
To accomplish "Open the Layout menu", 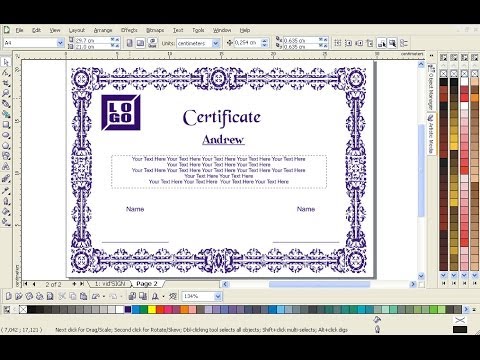I will pyautogui.click(x=77, y=30).
